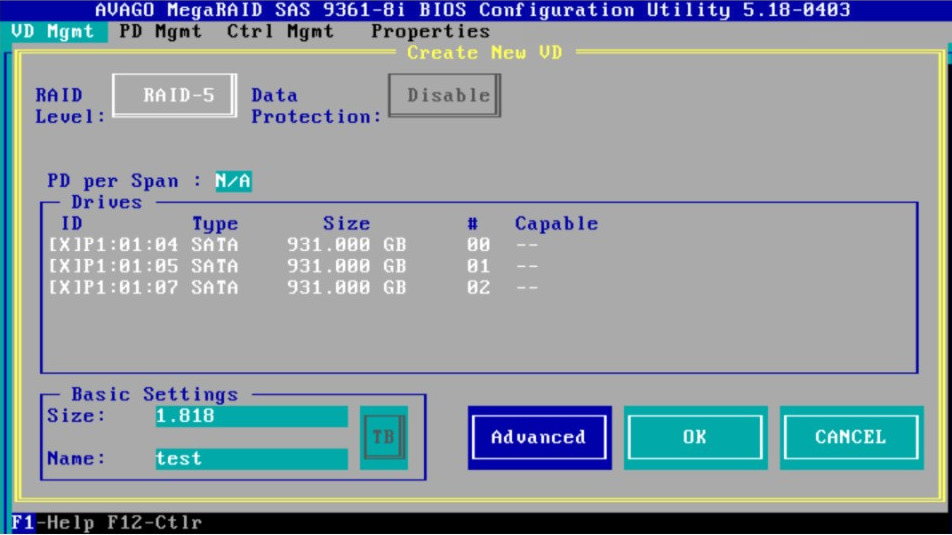This screenshot has height=535, width=952.
Task: Click the 931.000 GB size of drive P1:01:04
Action: pyautogui.click(x=347, y=245)
